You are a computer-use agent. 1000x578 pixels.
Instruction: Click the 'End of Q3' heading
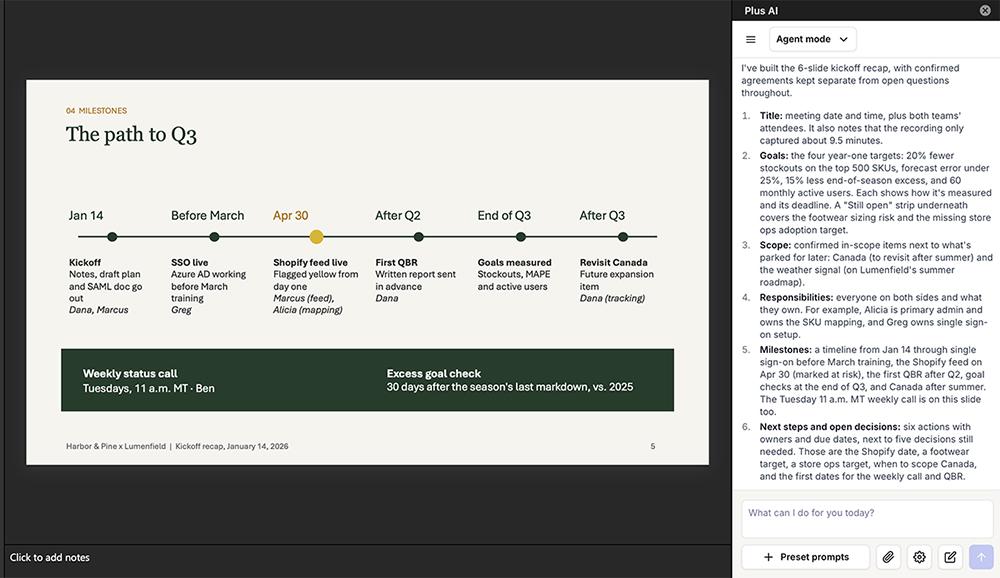coord(504,216)
